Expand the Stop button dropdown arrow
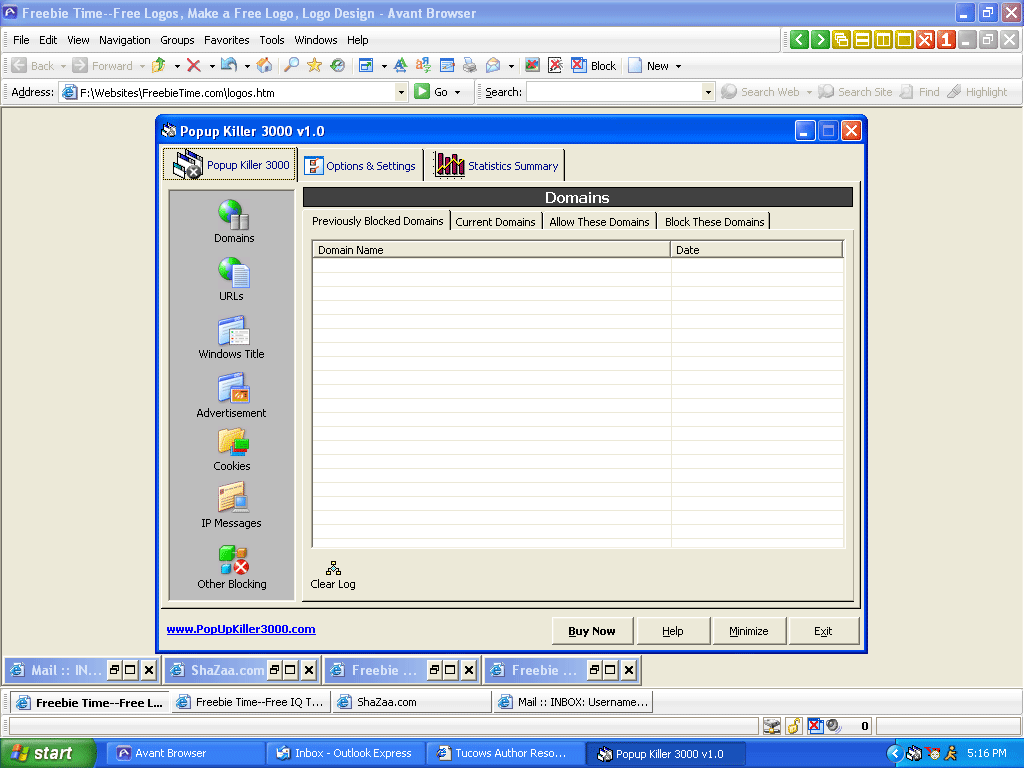The height and width of the screenshot is (768, 1024). pos(212,66)
